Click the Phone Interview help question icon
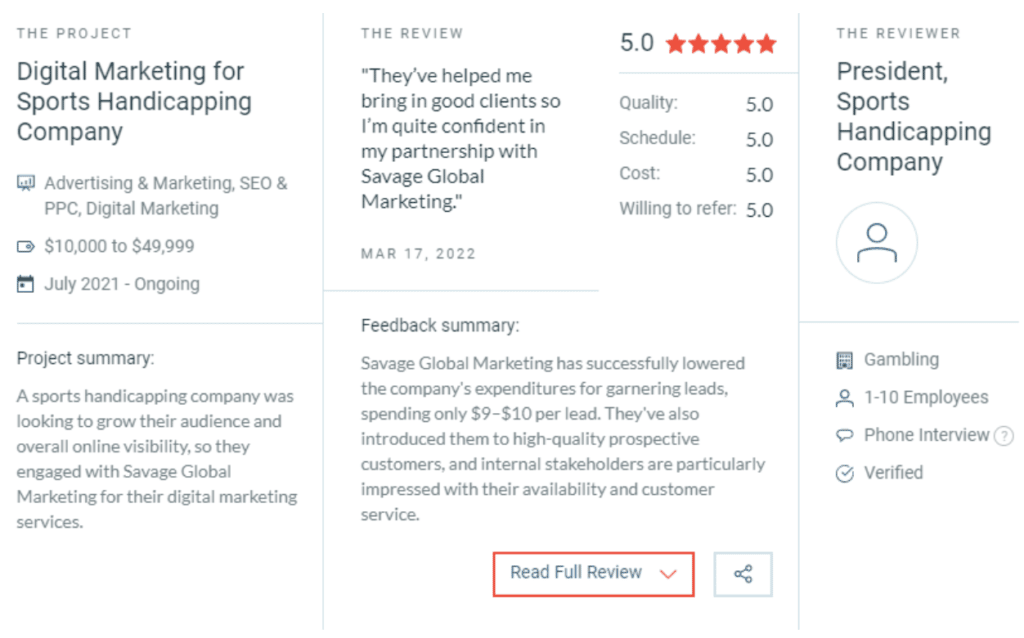 pyautogui.click(x=1003, y=436)
